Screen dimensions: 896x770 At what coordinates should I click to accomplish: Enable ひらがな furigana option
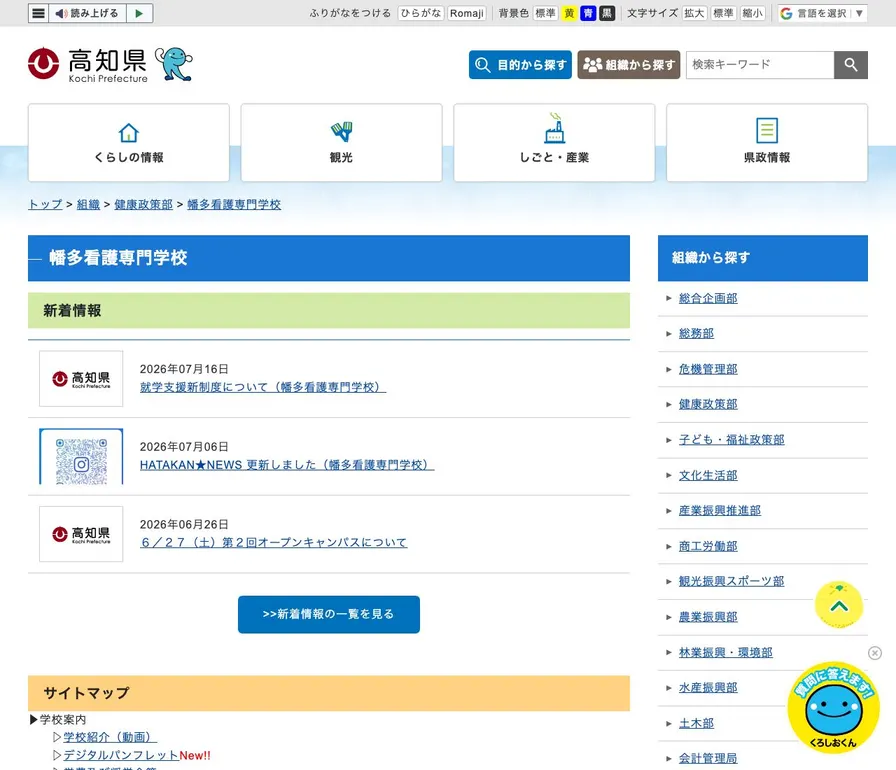tap(421, 13)
